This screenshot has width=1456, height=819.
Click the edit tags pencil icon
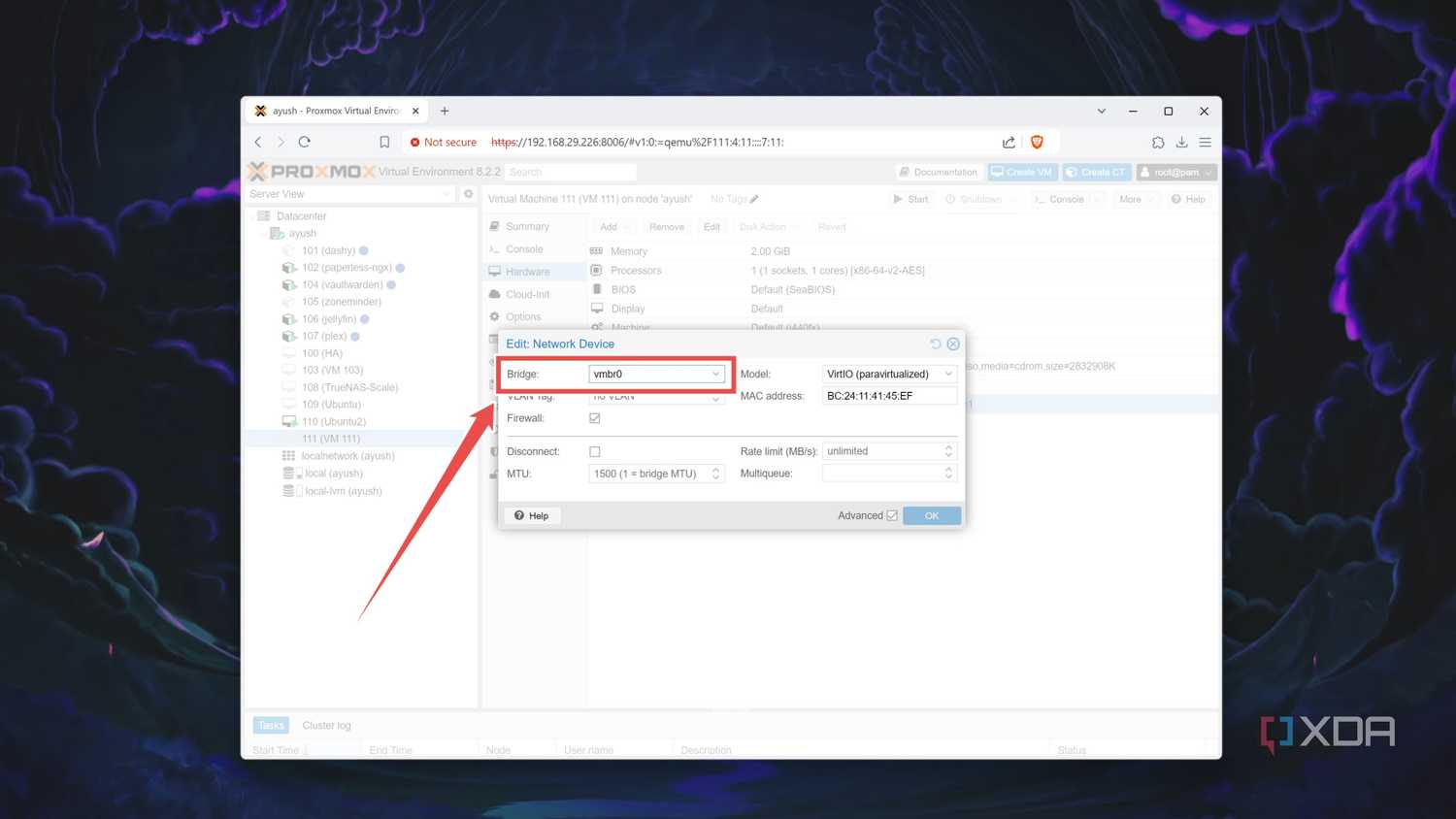754,199
